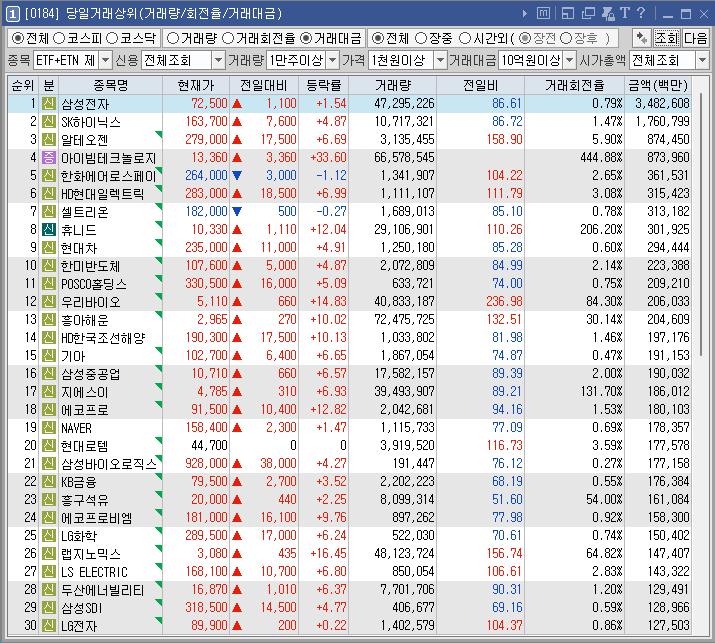
Task: Select the 시간외 radio button
Action: coord(465,38)
